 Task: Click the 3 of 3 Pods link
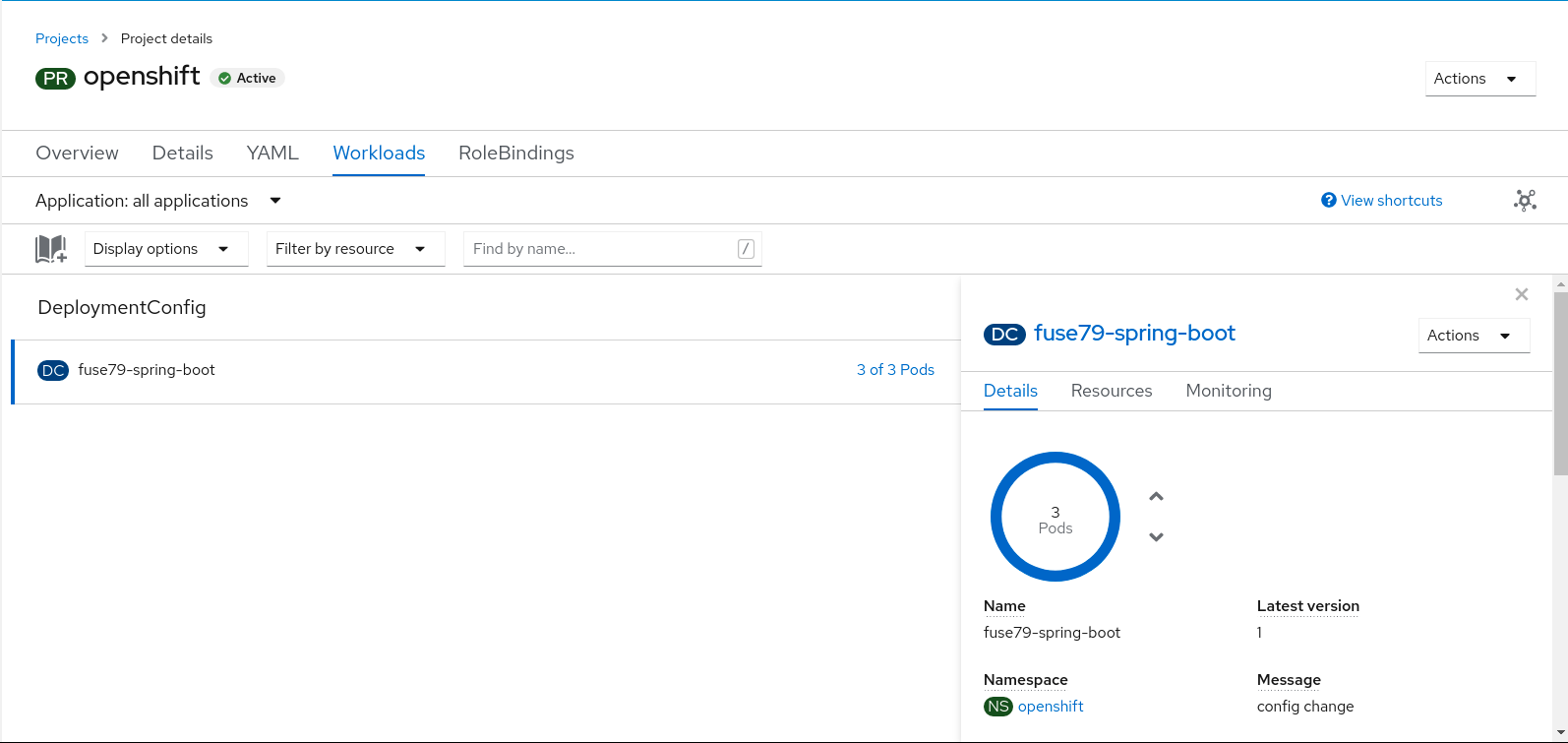point(895,370)
